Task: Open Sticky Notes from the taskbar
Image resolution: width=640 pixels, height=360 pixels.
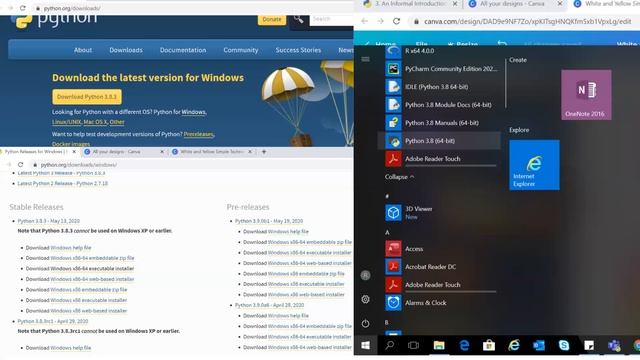Action: [x=589, y=345]
